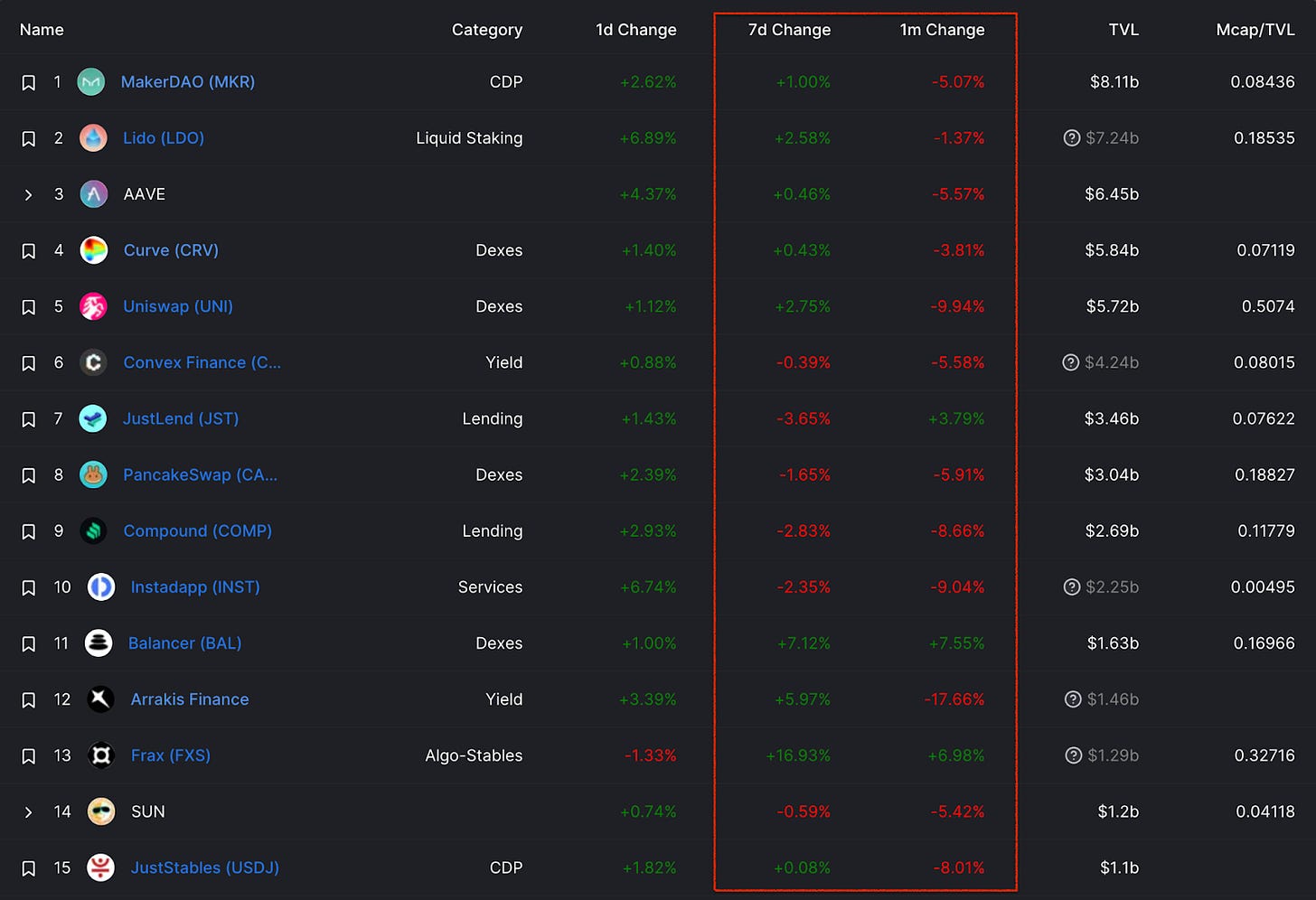Click the Lido logo icon
This screenshot has width=1316, height=900.
tap(93, 138)
